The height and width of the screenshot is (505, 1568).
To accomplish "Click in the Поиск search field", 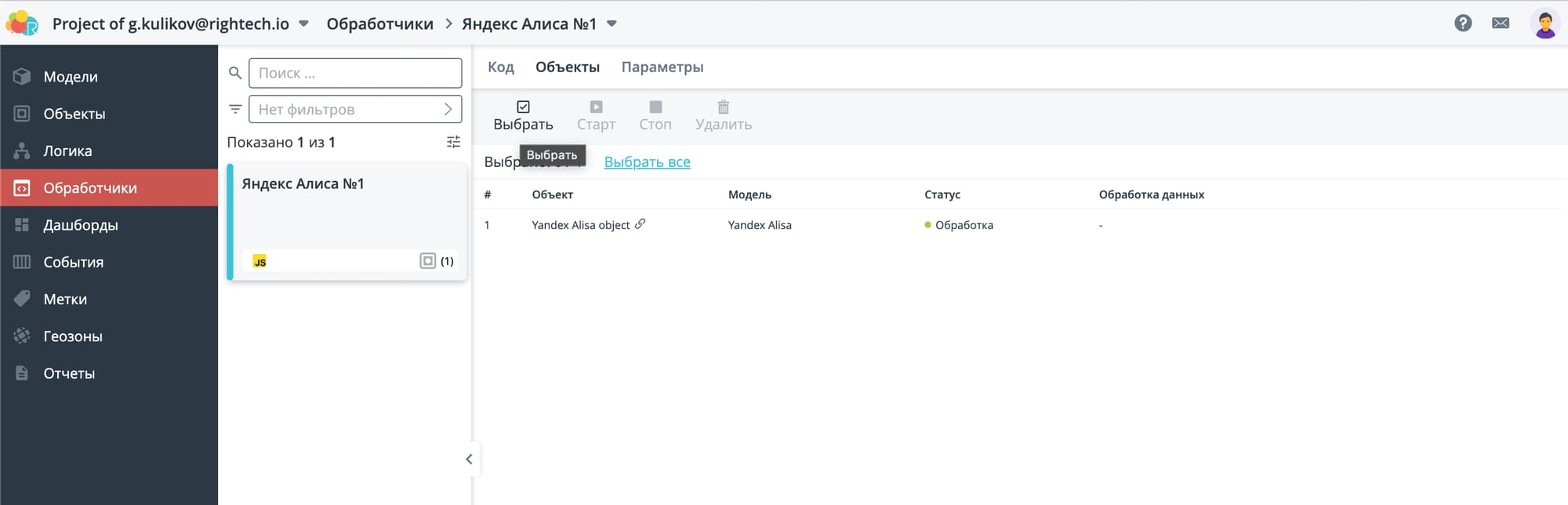I will click(355, 73).
